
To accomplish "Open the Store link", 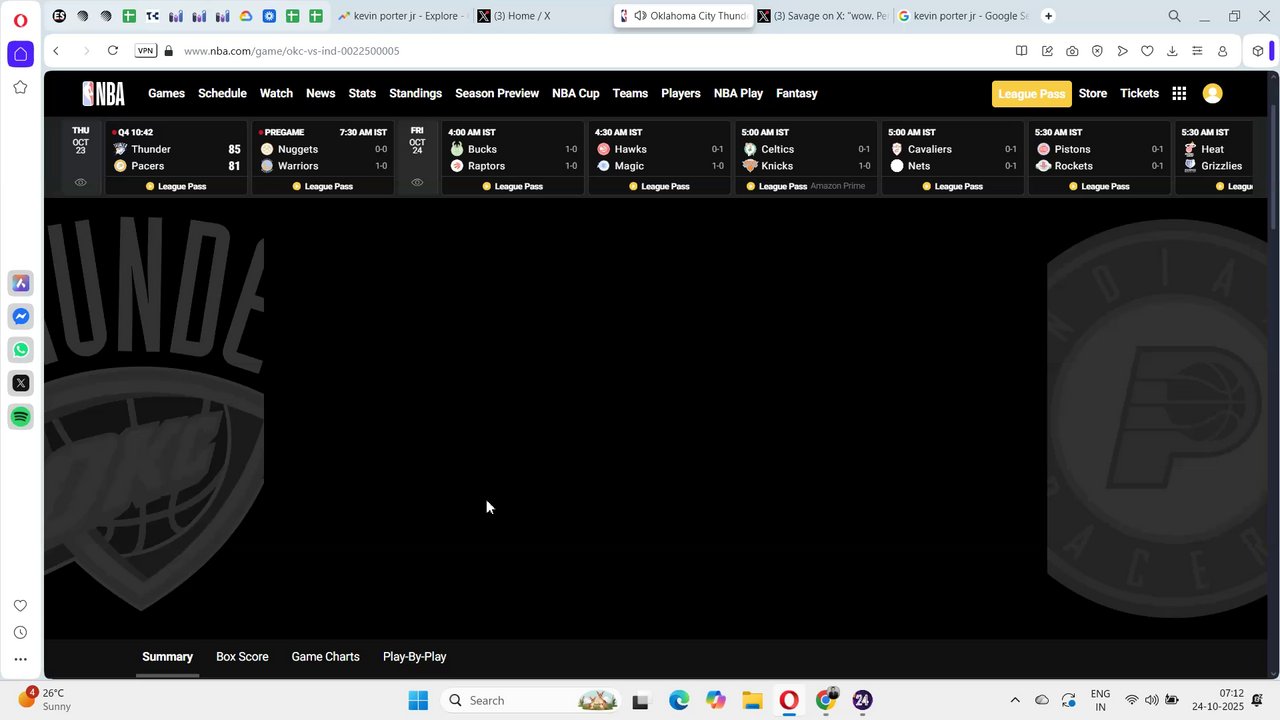I will [x=1092, y=93].
